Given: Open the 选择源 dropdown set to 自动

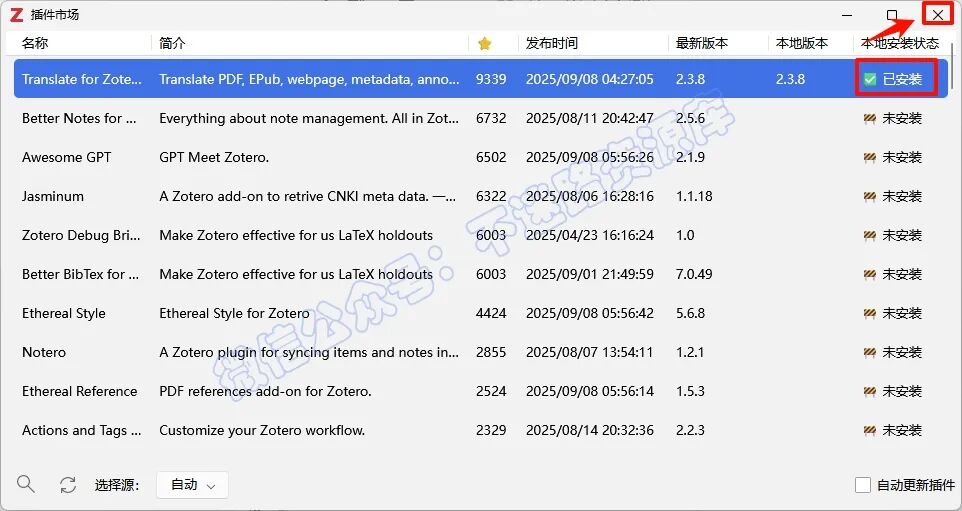Looking at the screenshot, I should 193,485.
